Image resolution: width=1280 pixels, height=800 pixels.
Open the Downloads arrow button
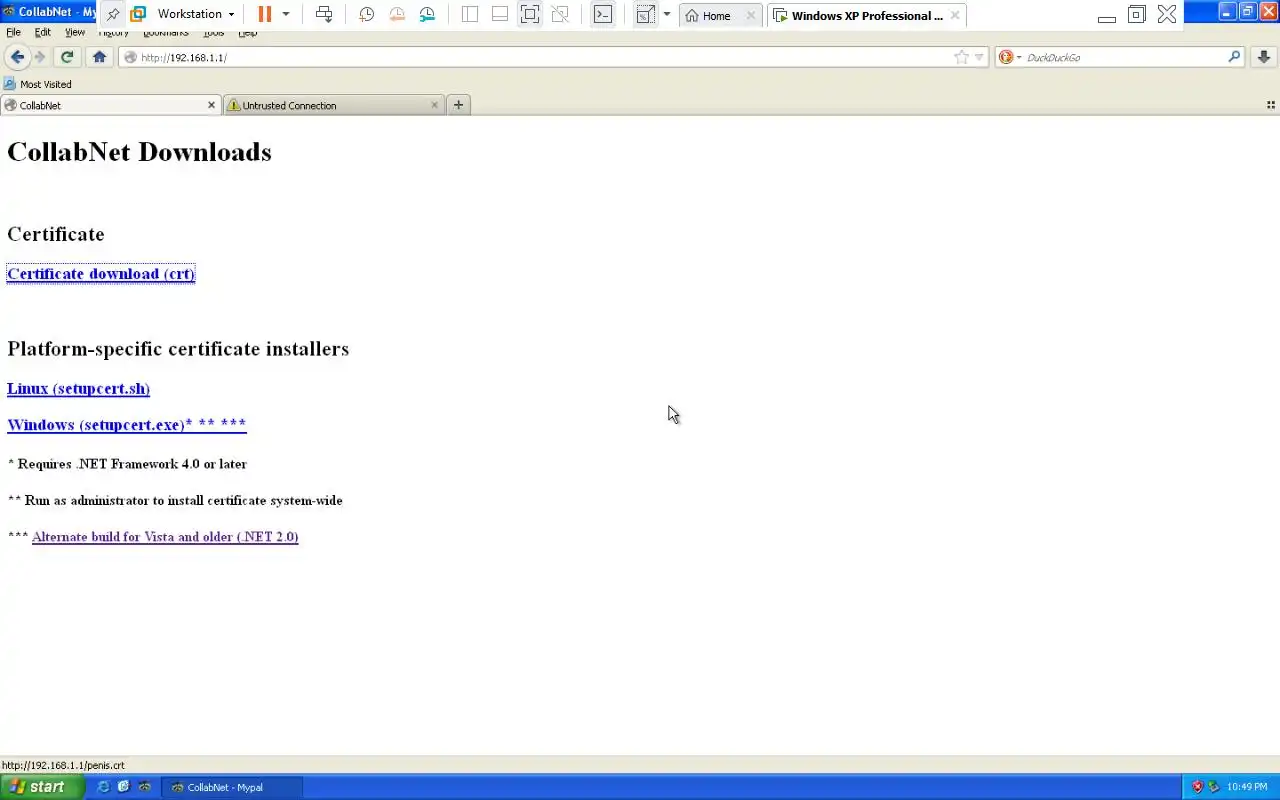click(1264, 57)
